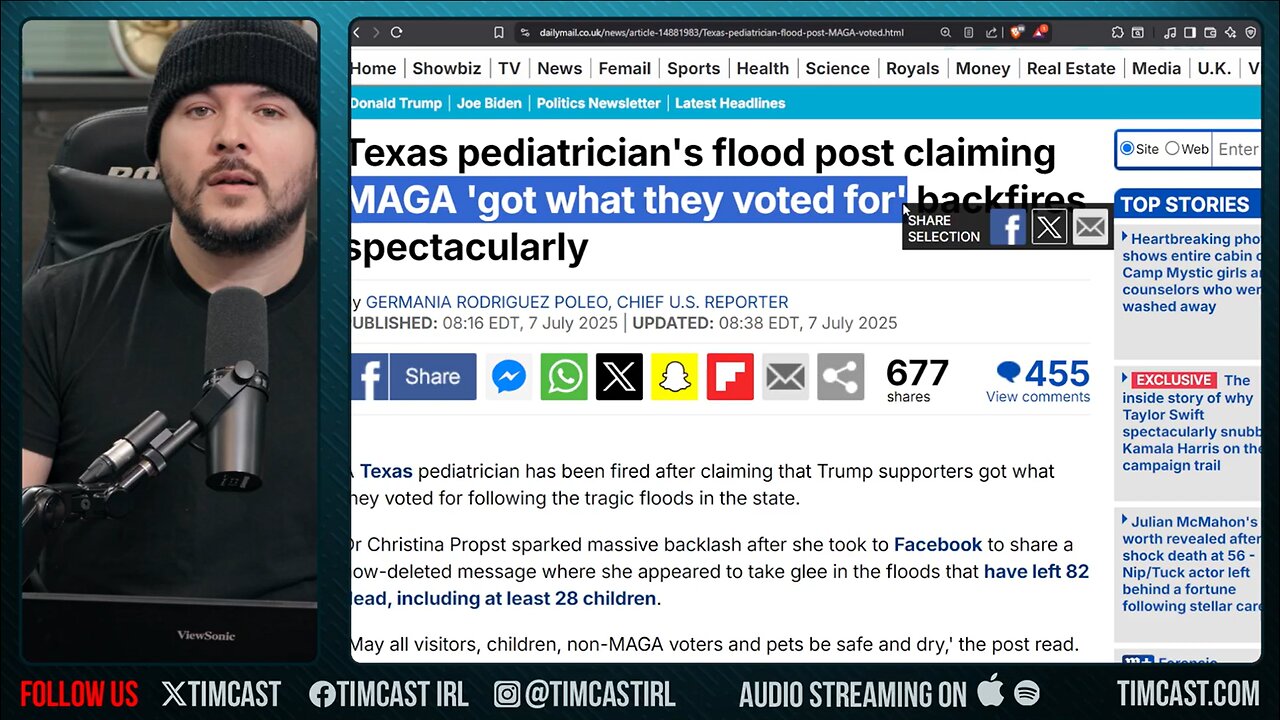This screenshot has height=720, width=1280.
Task: Open Camp Mystic cabin top story
Action: (x=1191, y=273)
